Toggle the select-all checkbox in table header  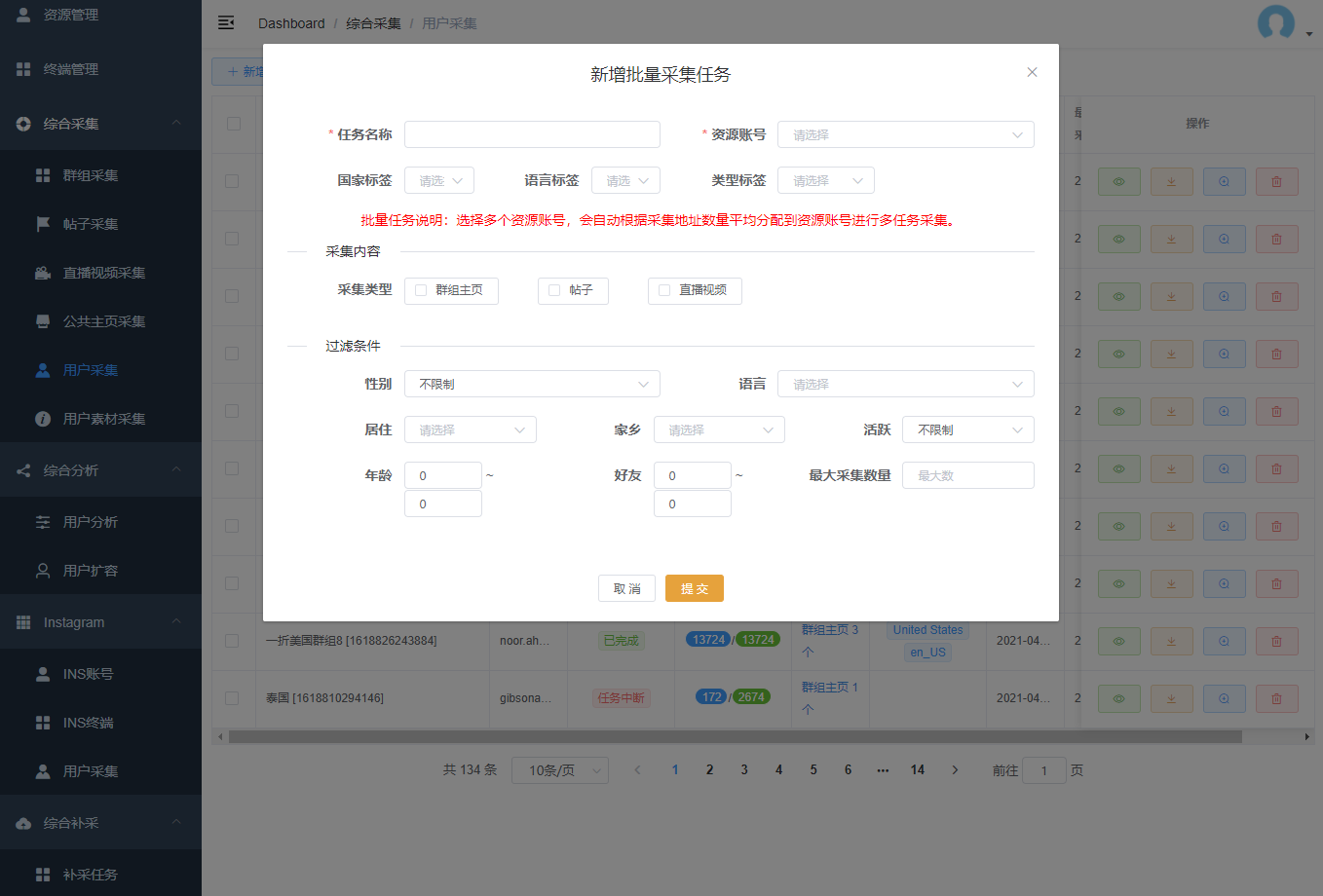[234, 124]
